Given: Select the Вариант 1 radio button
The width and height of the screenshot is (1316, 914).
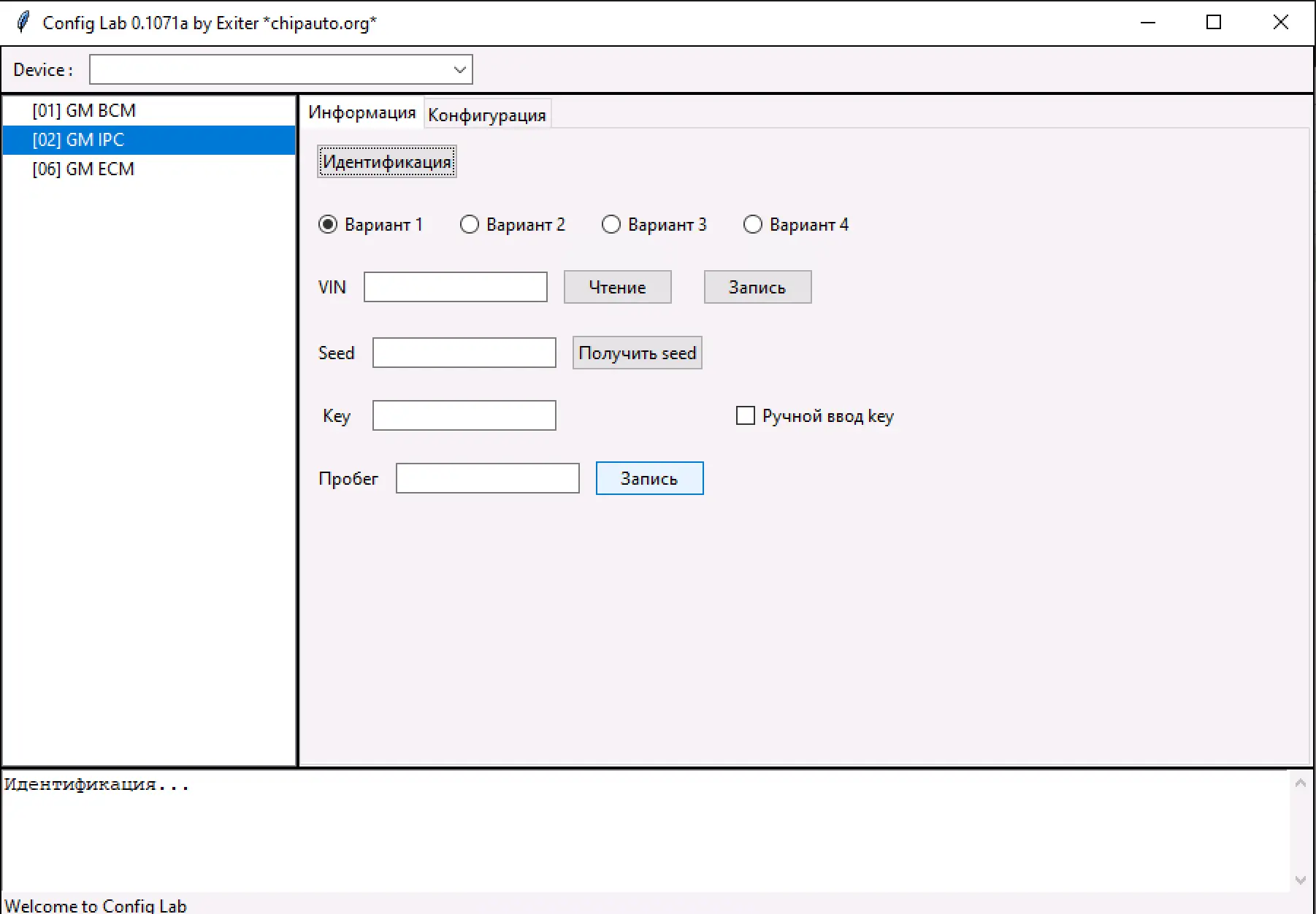Looking at the screenshot, I should pos(329,225).
